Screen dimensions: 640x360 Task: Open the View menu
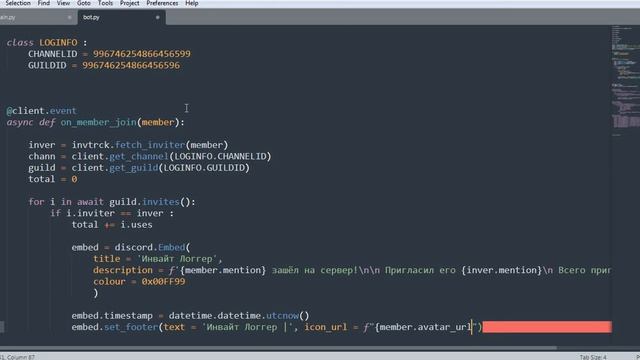(63, 3)
